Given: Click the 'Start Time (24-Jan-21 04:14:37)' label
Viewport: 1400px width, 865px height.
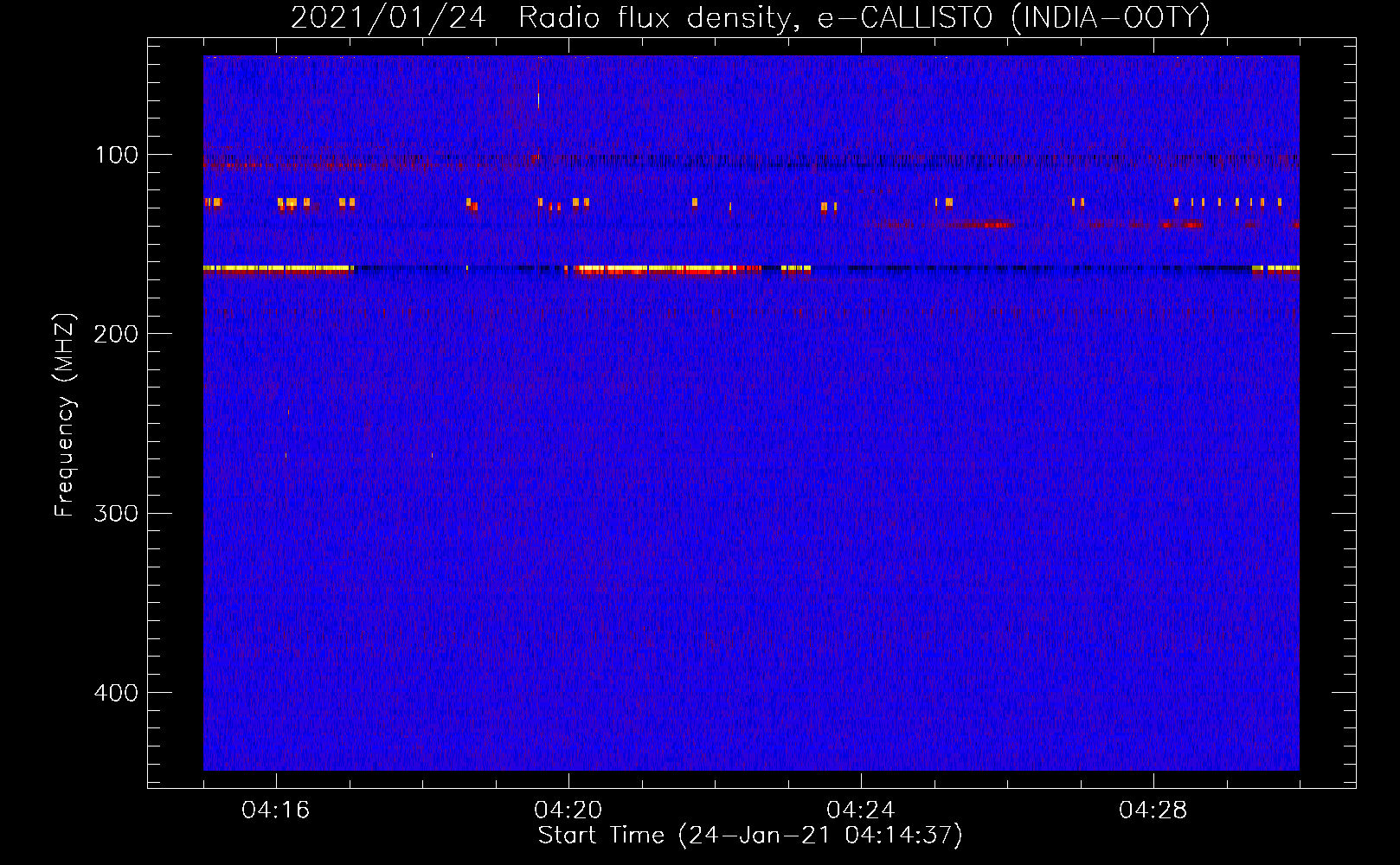Looking at the screenshot, I should pyautogui.click(x=750, y=836).
